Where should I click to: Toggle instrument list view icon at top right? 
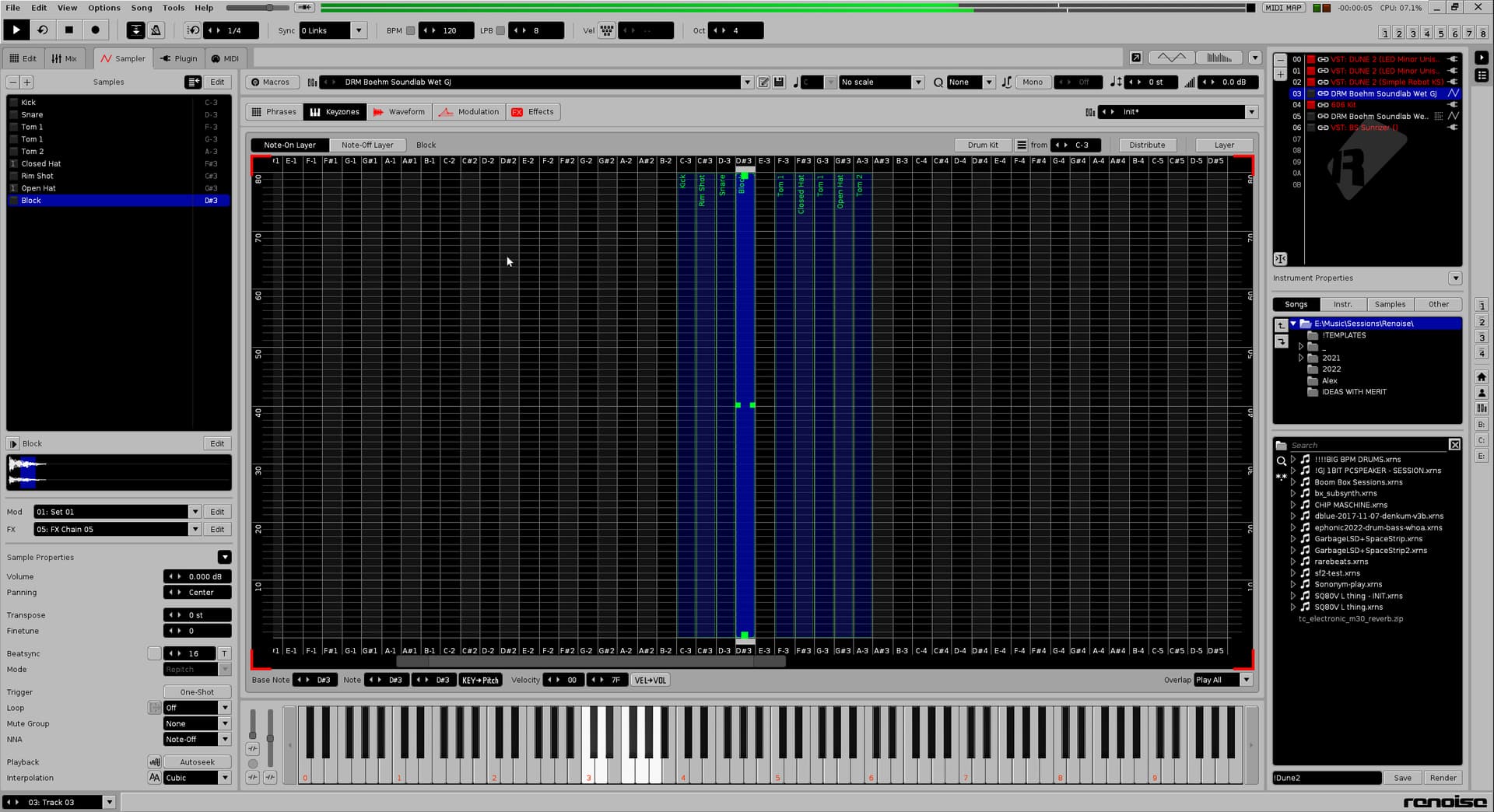point(1482,75)
